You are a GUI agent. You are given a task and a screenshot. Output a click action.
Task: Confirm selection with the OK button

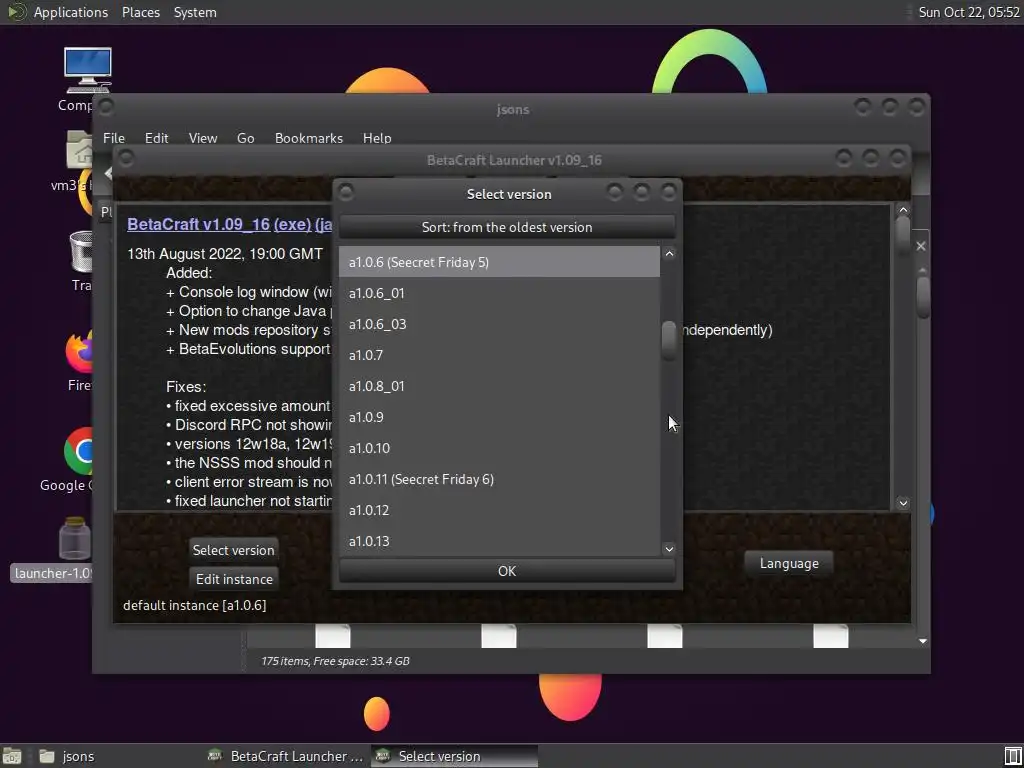click(x=507, y=571)
